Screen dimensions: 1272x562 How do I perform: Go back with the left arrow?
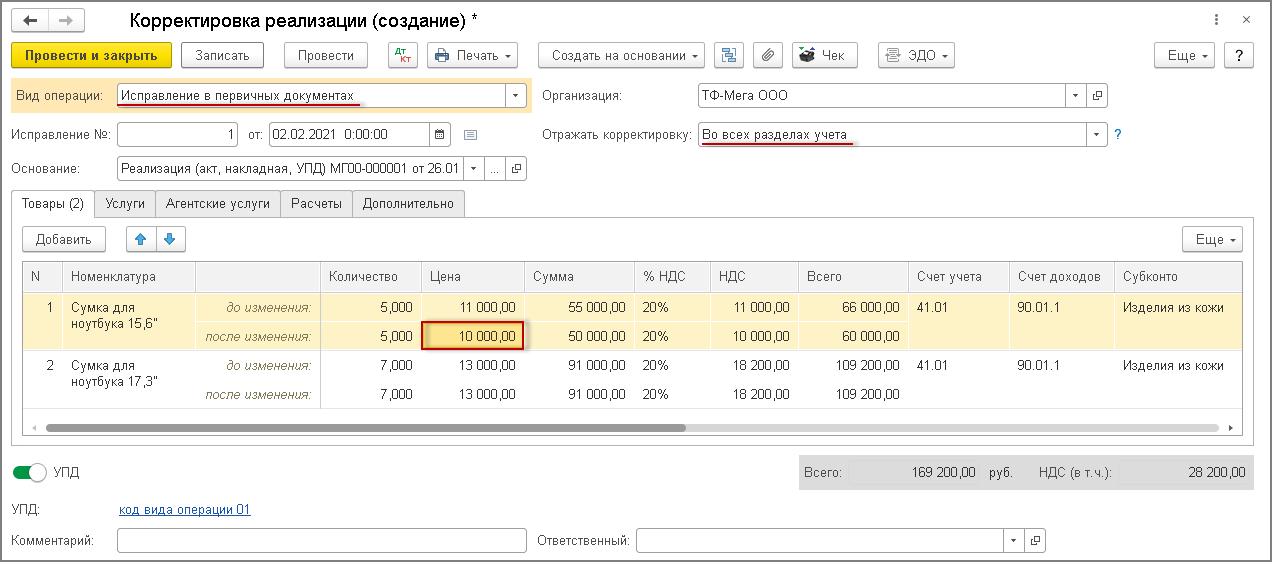(x=30, y=20)
